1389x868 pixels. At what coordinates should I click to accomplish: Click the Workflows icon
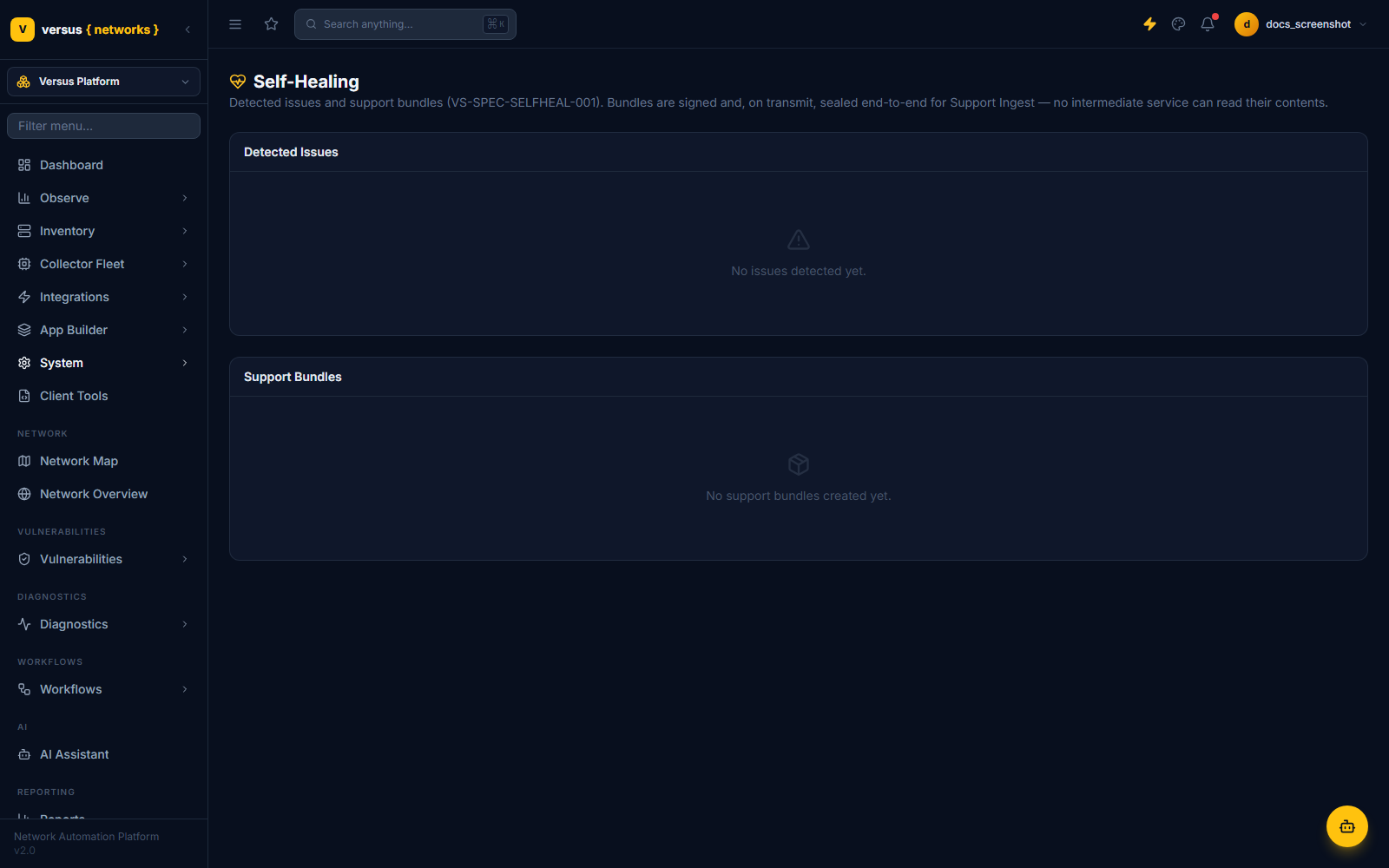(24, 689)
